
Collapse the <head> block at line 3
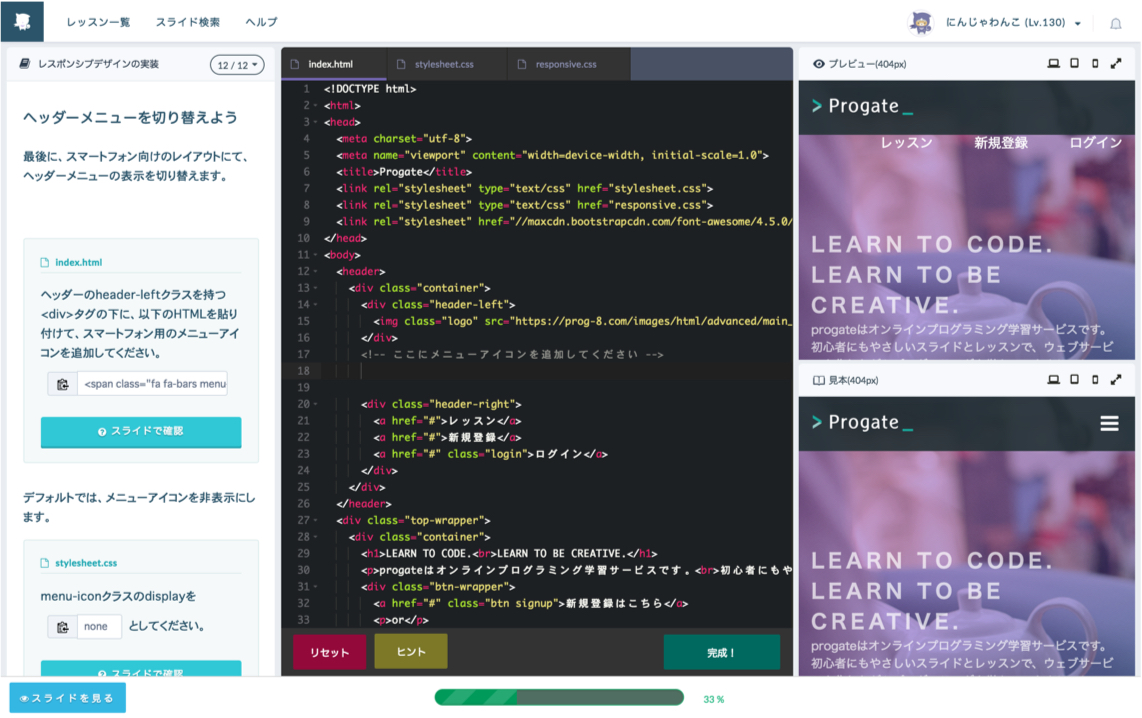316,122
